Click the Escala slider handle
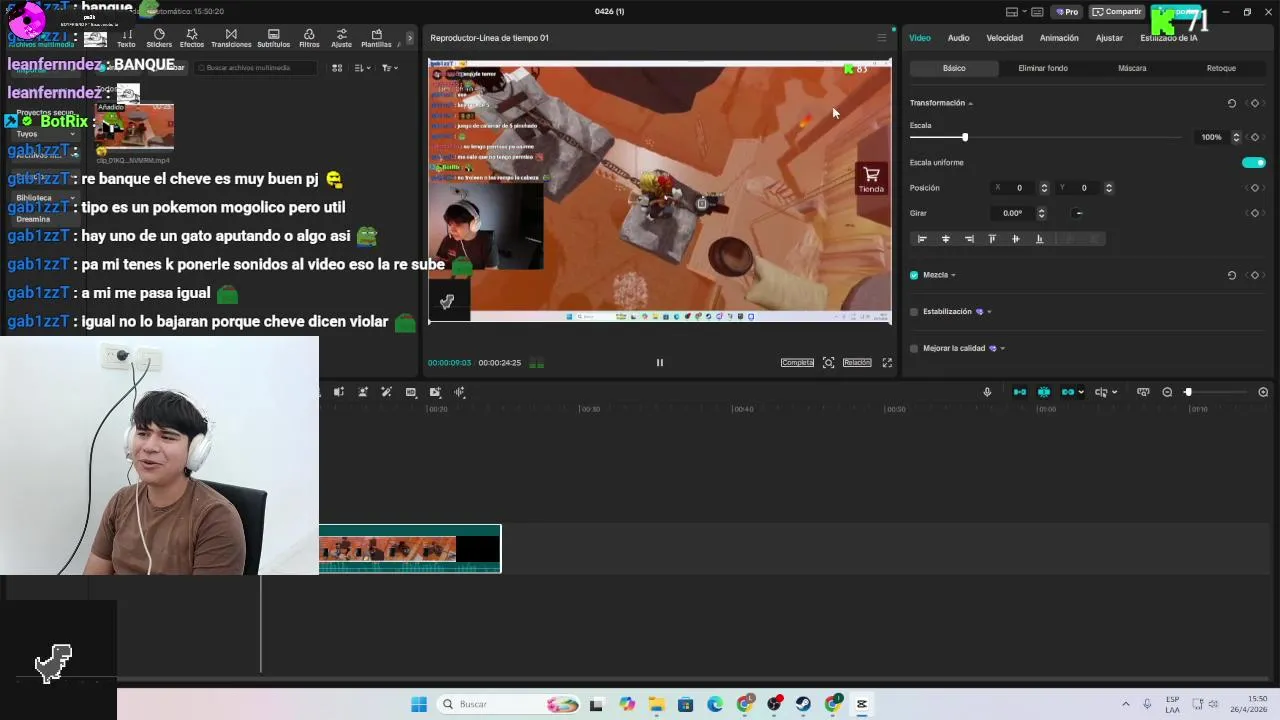The width and height of the screenshot is (1280, 720). click(965, 137)
